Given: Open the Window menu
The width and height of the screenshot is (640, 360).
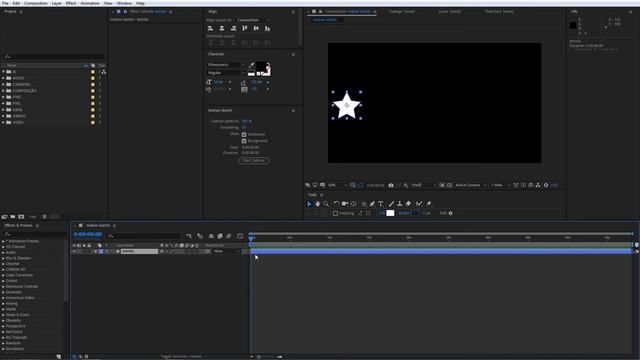Looking at the screenshot, I should coord(124,3).
